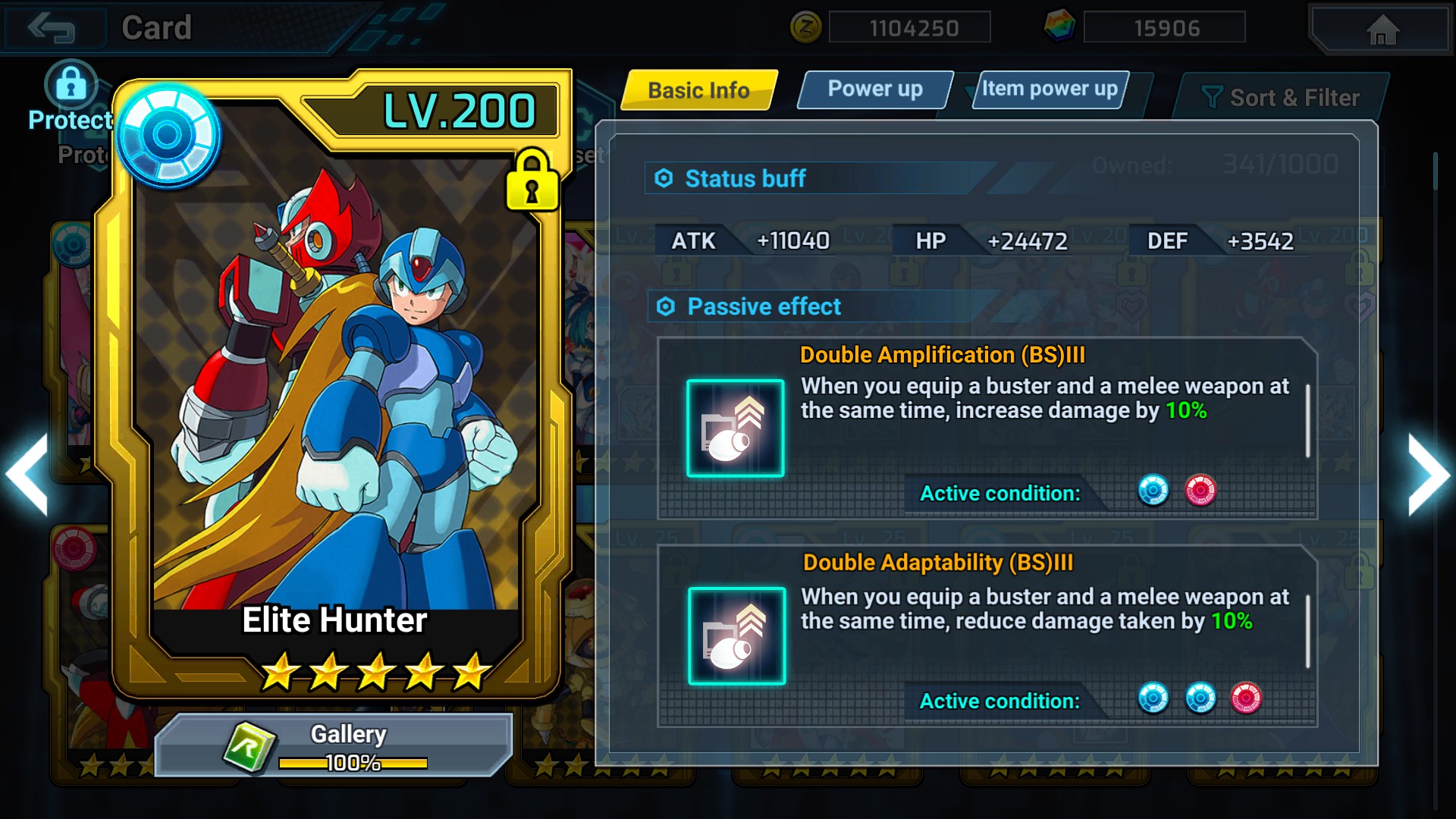Show the next card with right arrow
This screenshot has height=819, width=1456.
tap(1429, 475)
